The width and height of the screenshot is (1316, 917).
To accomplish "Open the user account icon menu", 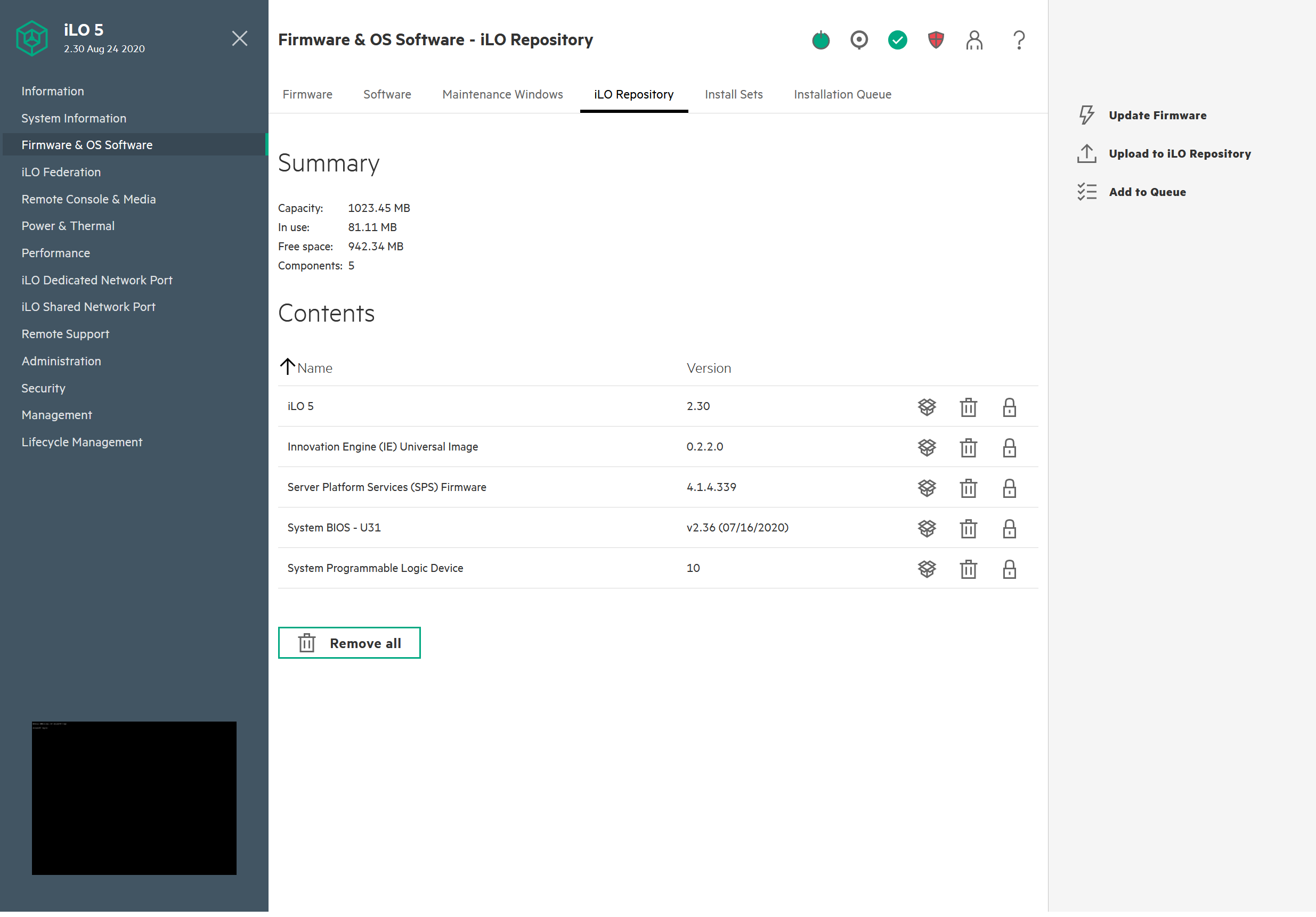I will (x=974, y=40).
